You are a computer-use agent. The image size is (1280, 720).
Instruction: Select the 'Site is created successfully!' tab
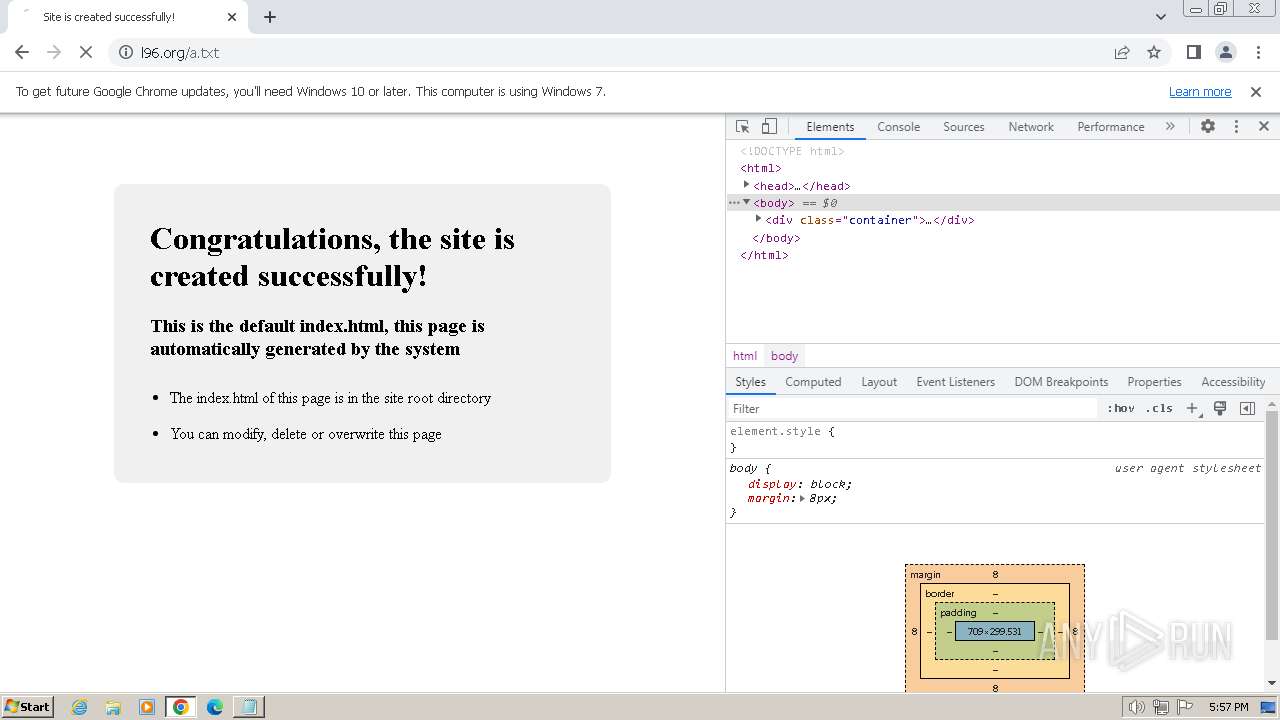point(109,17)
